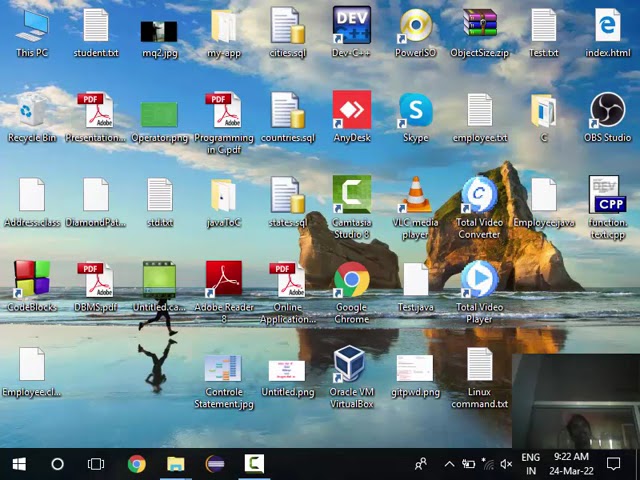Image resolution: width=640 pixels, height=480 pixels.
Task: Click the muted volume icon in tray
Action: click(x=506, y=464)
